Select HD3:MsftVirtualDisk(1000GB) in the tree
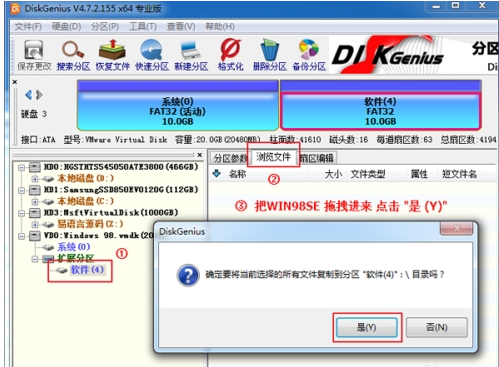The height and width of the screenshot is (367, 499). (x=111, y=212)
